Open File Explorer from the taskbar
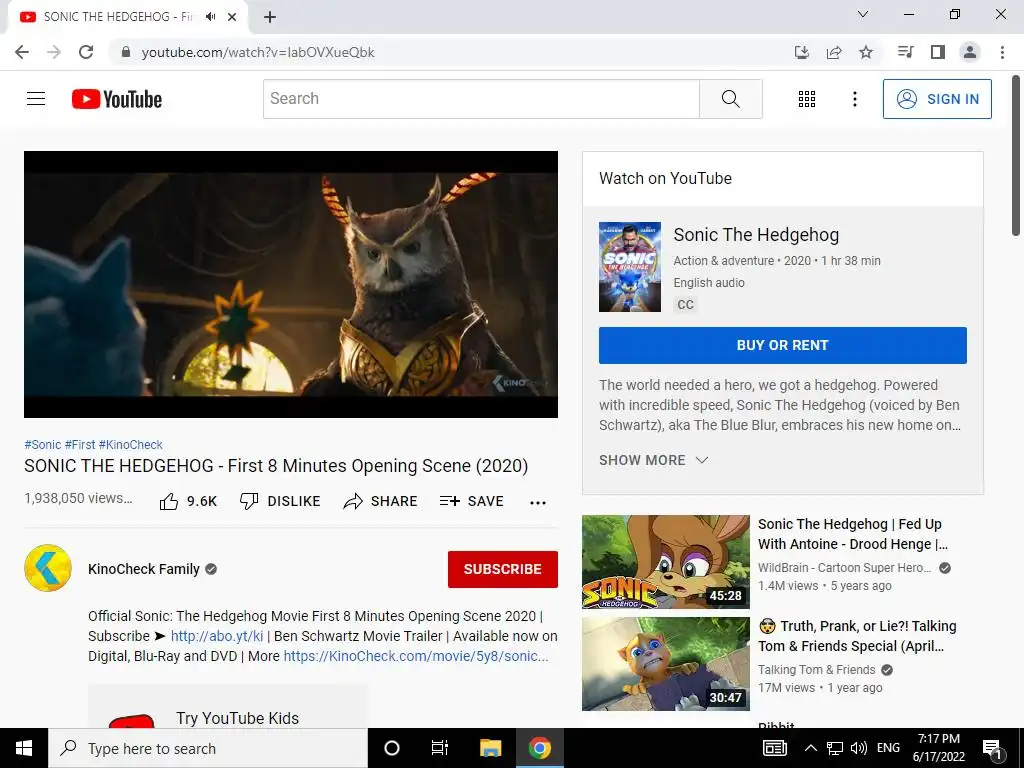Screen dimensions: 1024x768 coord(490,748)
